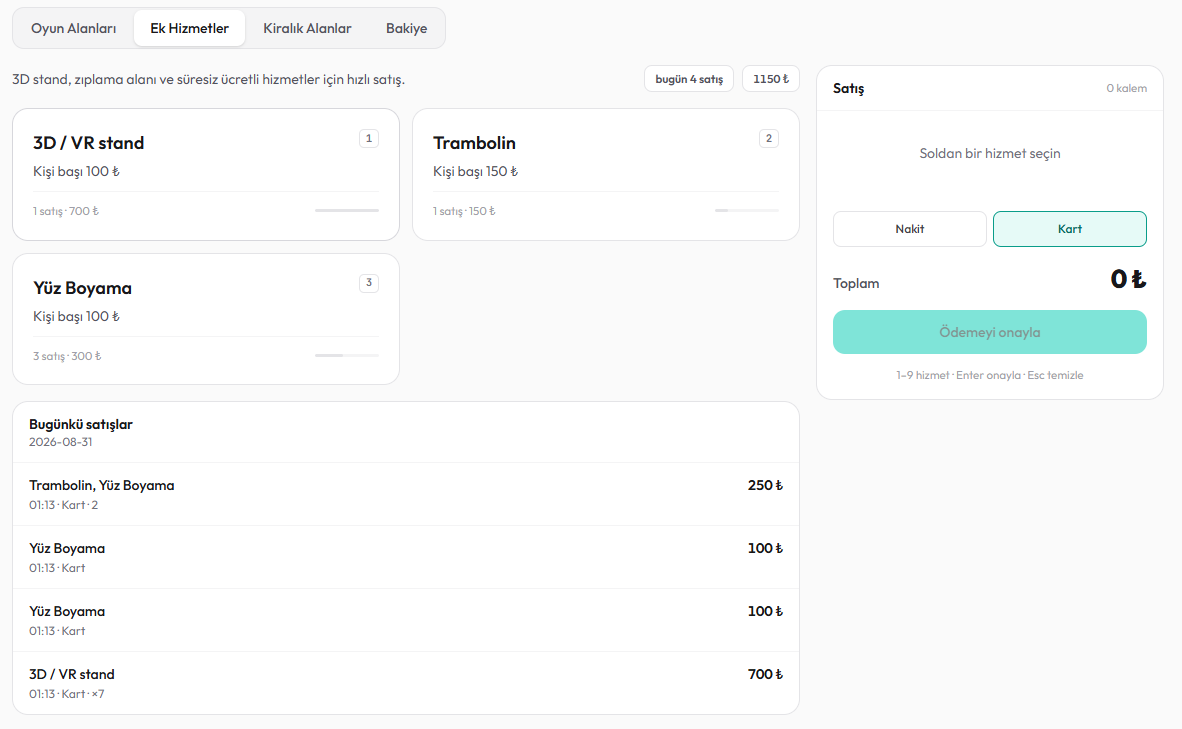The height and width of the screenshot is (729, 1182).
Task: Click the "3 satış · 300 ₺" card summary
Action: click(67, 356)
